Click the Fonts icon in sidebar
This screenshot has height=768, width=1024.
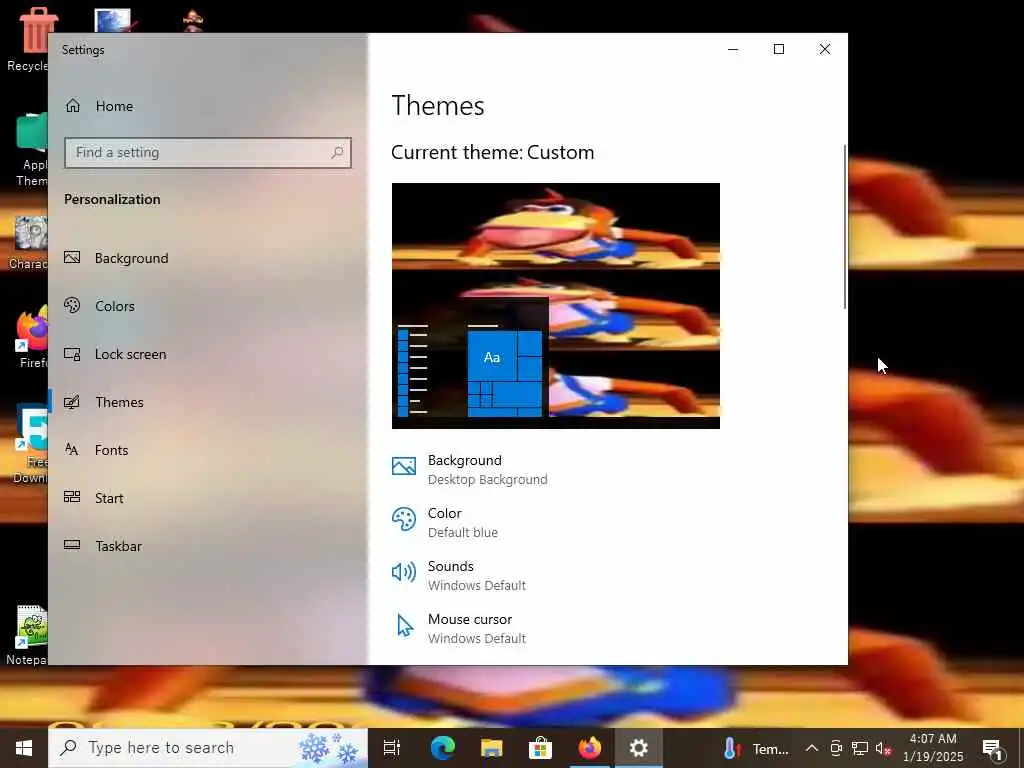tap(72, 449)
